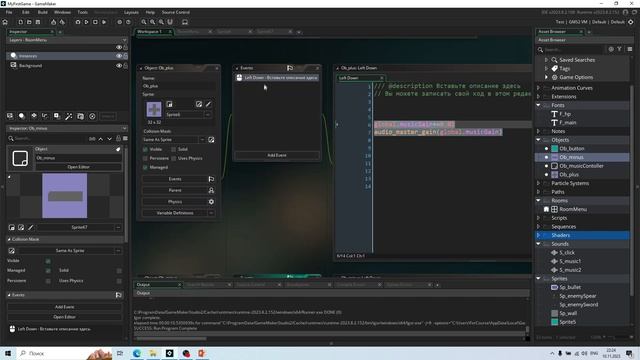Open the File menu
This screenshot has width=640, height=360.
pyautogui.click(x=9, y=12)
